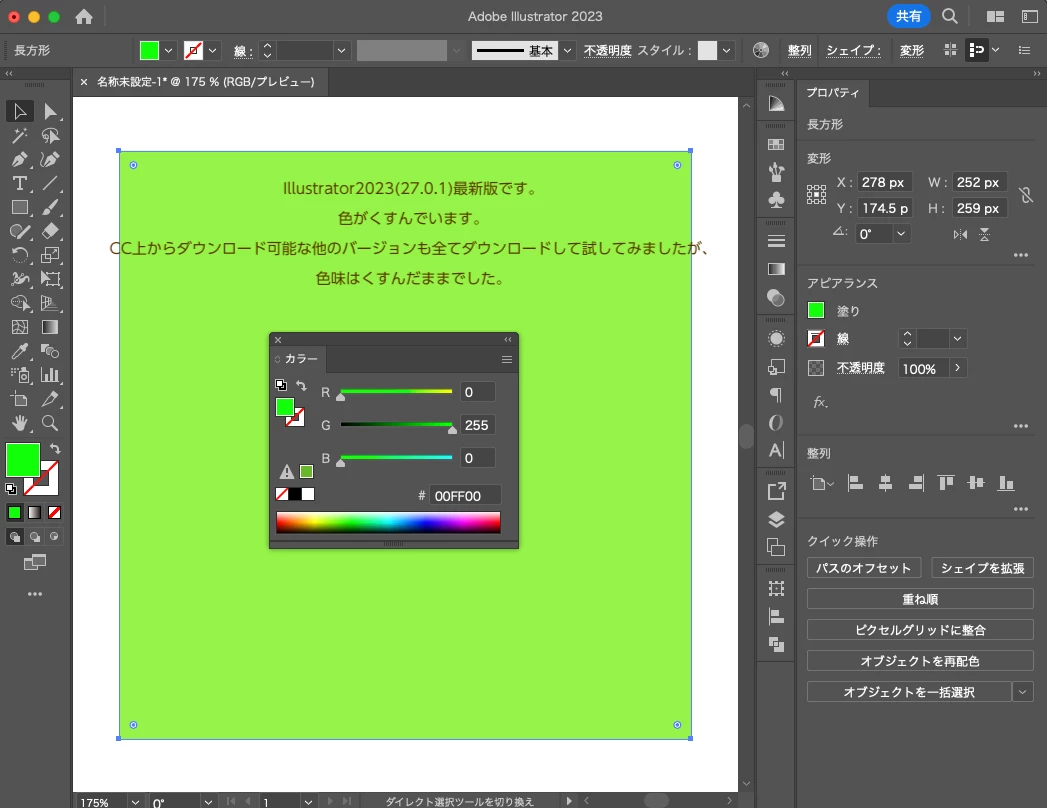
Task: Select the 名称未設定-1 document tab
Action: point(206,81)
